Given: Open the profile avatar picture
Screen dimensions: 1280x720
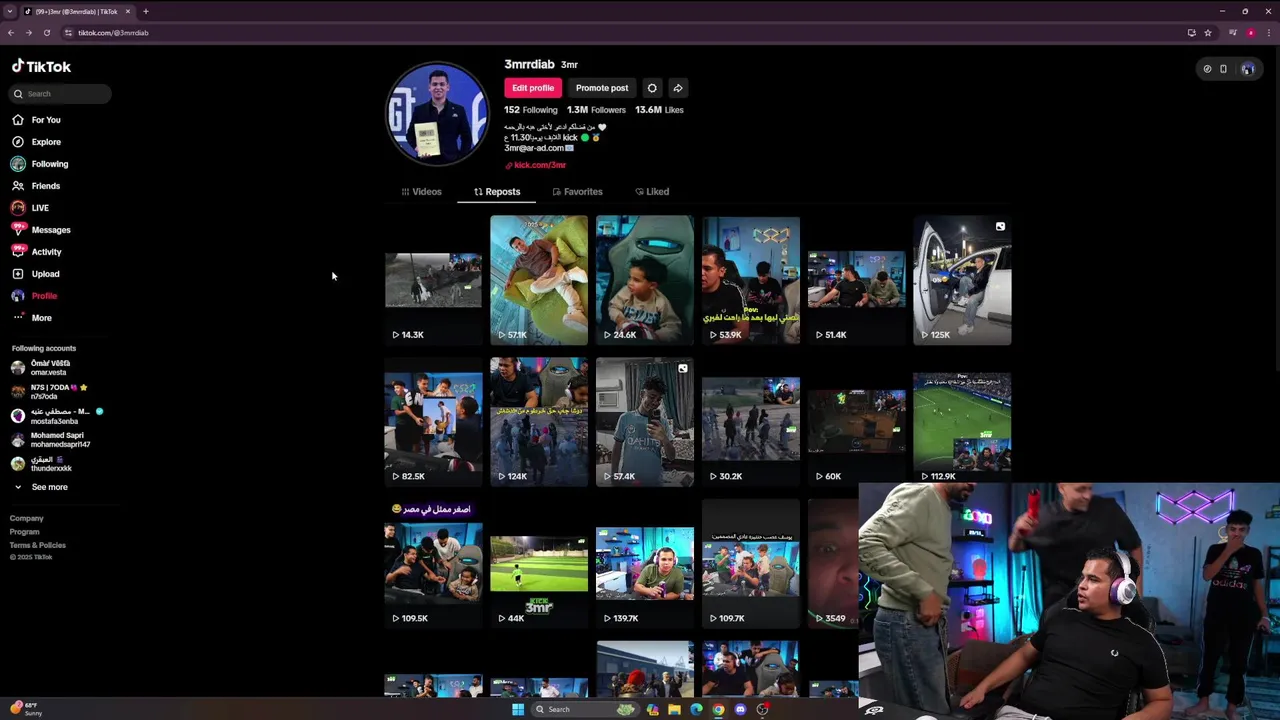Looking at the screenshot, I should pos(437,113).
